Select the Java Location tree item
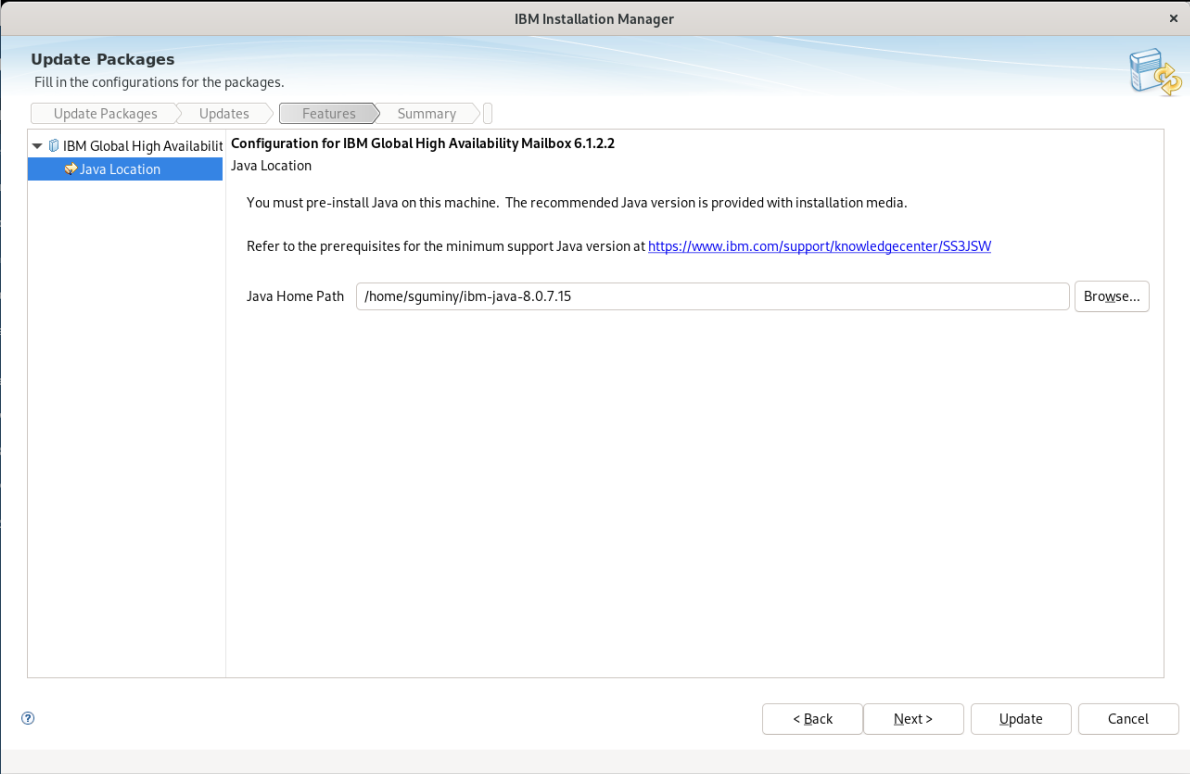 [120, 169]
